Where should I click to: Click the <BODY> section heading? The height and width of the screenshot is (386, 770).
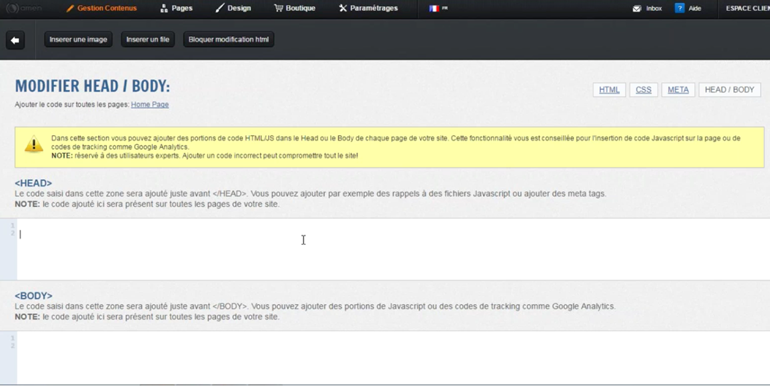coord(33,296)
